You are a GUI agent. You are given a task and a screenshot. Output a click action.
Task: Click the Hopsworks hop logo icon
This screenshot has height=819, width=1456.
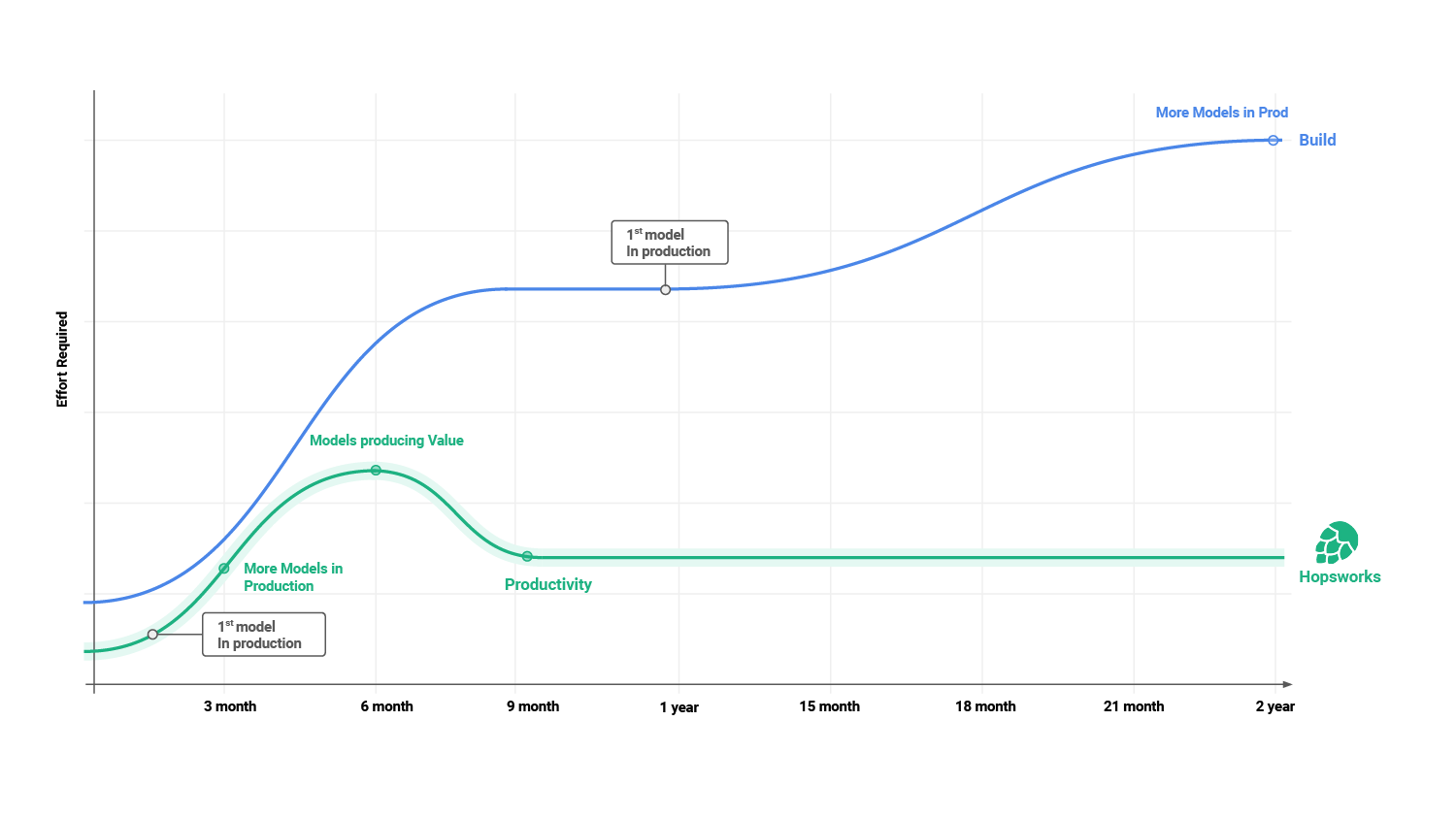[x=1337, y=542]
